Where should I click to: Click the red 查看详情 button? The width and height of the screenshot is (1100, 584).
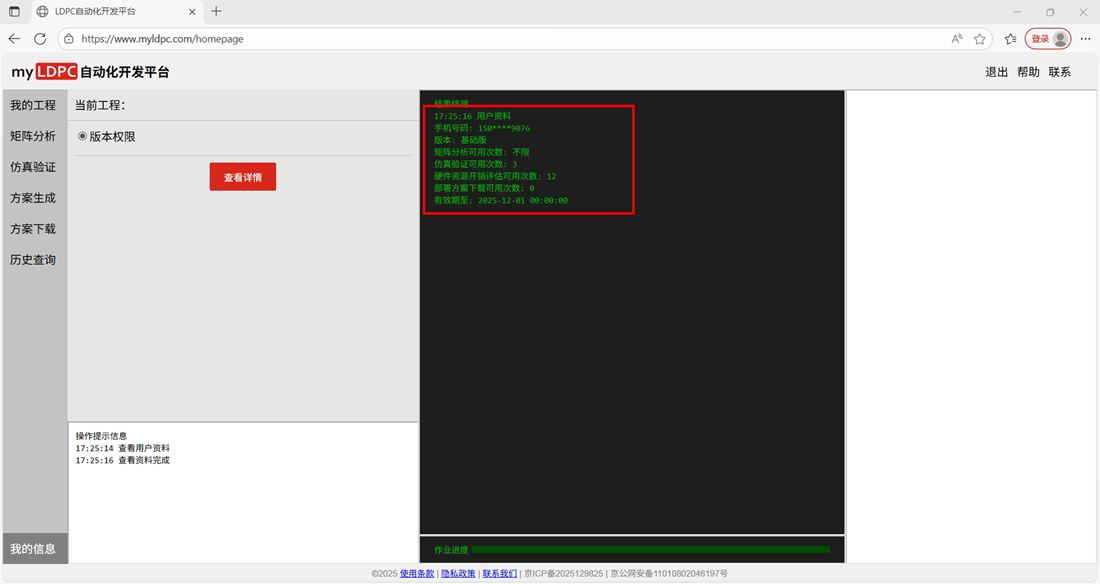[242, 177]
